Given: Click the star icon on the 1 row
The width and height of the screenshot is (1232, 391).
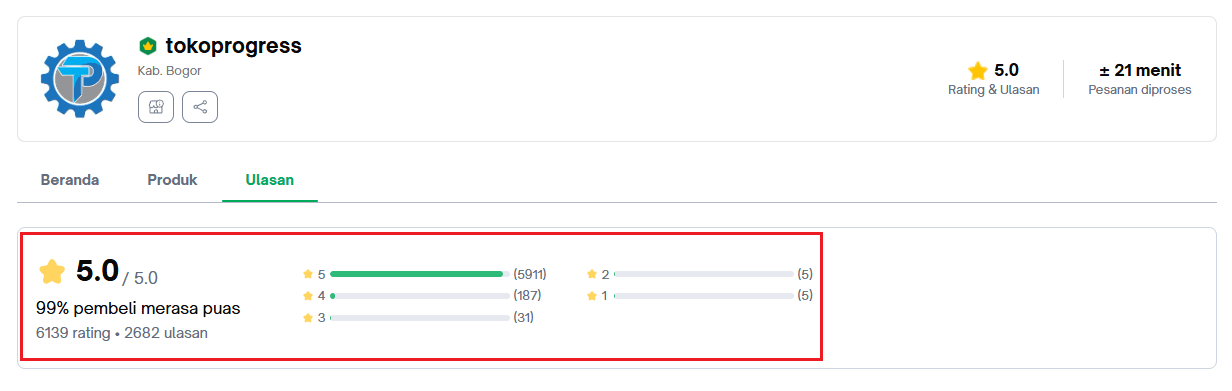Looking at the screenshot, I should pos(592,296).
